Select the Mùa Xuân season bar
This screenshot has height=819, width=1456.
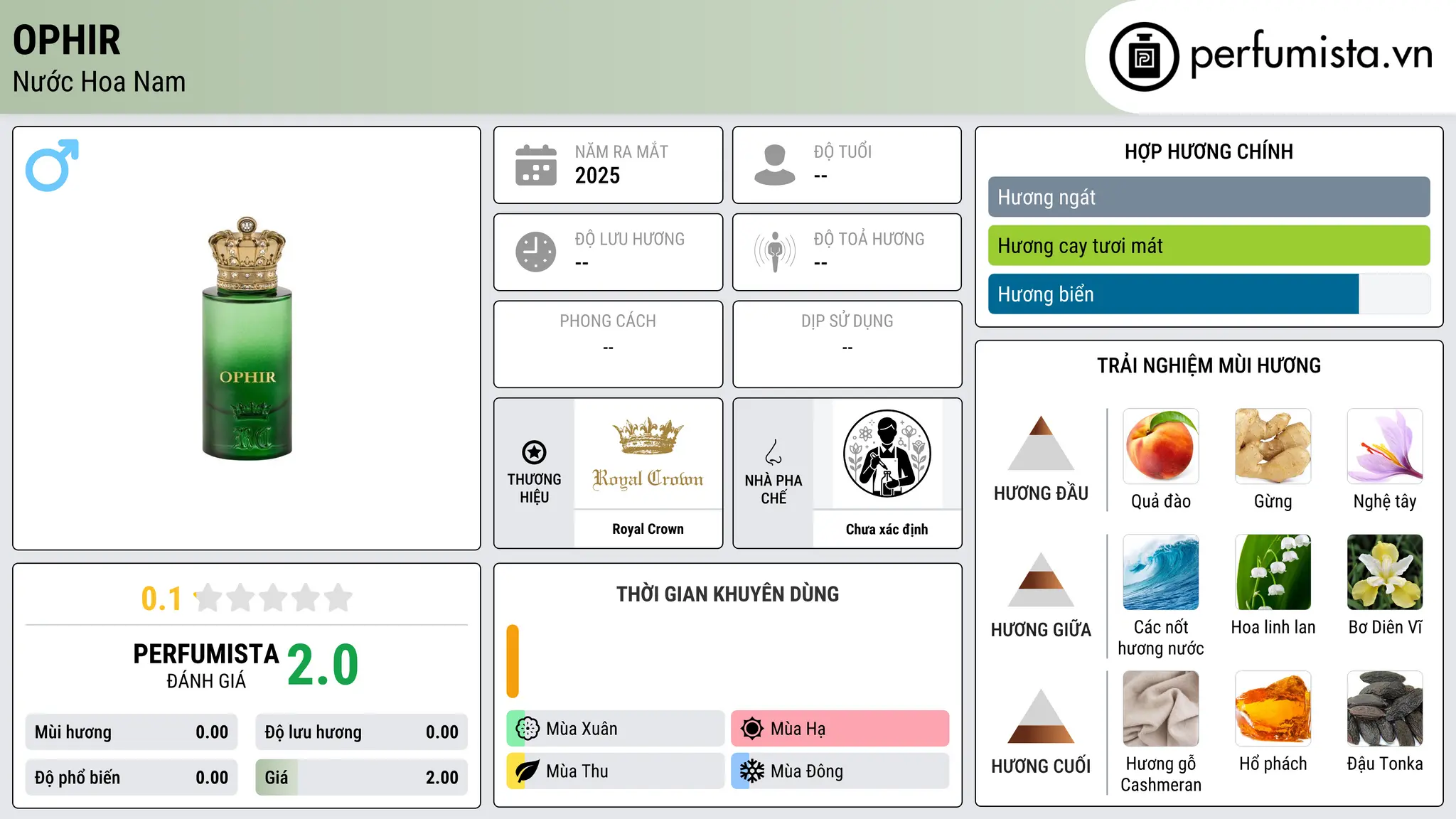pos(616,728)
